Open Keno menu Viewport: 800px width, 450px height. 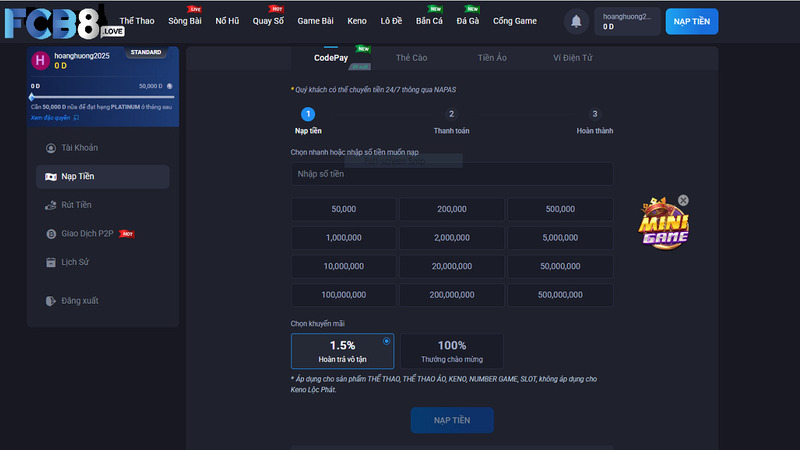click(x=357, y=21)
